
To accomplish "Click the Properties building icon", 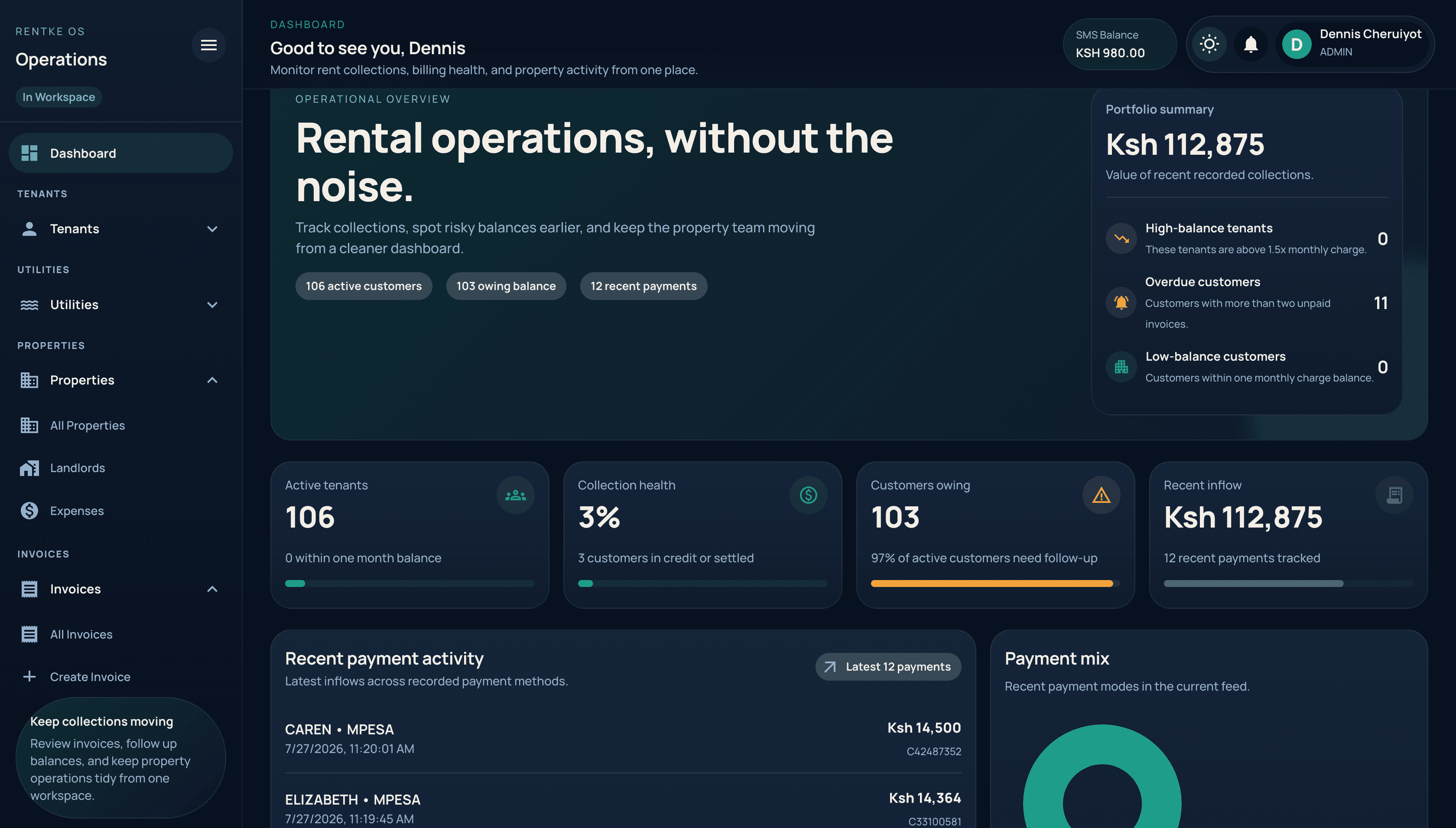I will pos(29,380).
